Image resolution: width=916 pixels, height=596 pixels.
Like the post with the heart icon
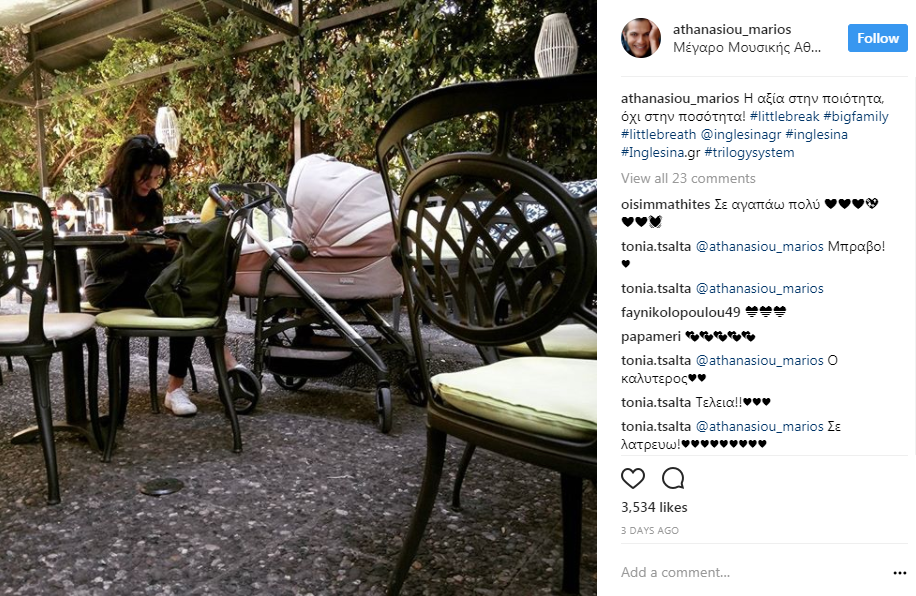pyautogui.click(x=633, y=479)
